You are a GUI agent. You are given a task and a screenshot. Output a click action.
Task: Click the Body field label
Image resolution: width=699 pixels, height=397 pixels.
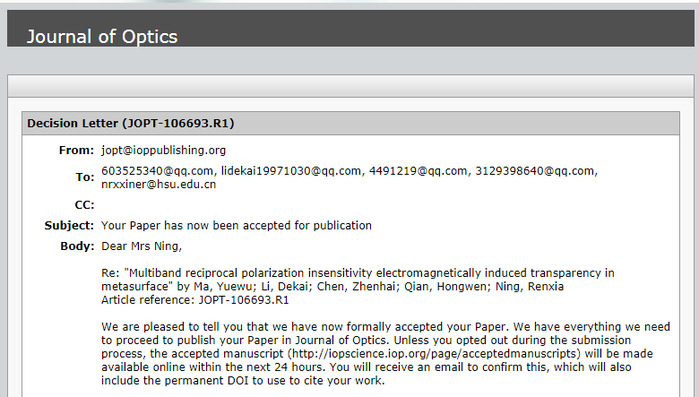pos(77,246)
